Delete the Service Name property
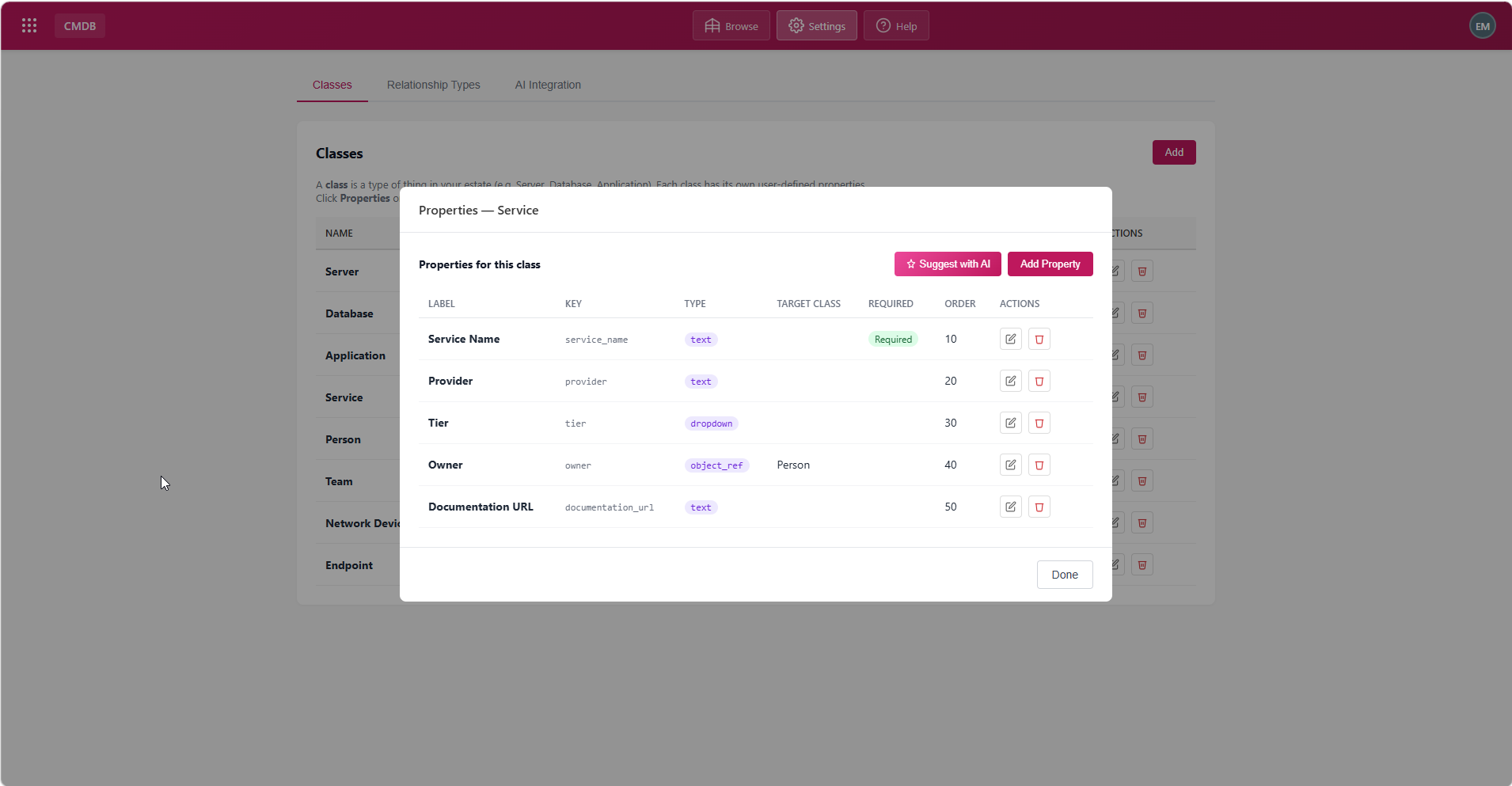1512x786 pixels. [x=1039, y=339]
